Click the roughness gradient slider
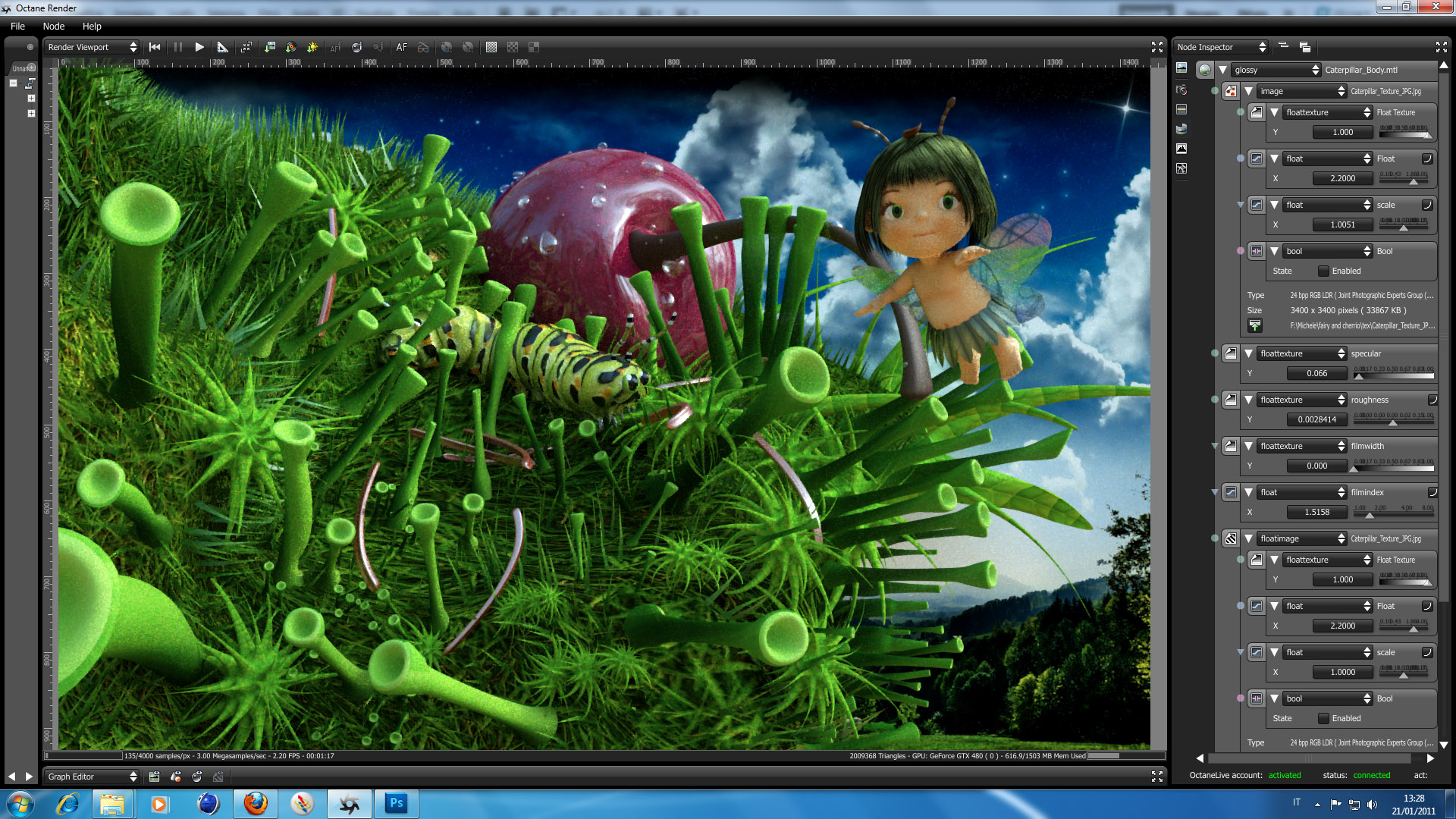This screenshot has height=819, width=1456. (1393, 422)
